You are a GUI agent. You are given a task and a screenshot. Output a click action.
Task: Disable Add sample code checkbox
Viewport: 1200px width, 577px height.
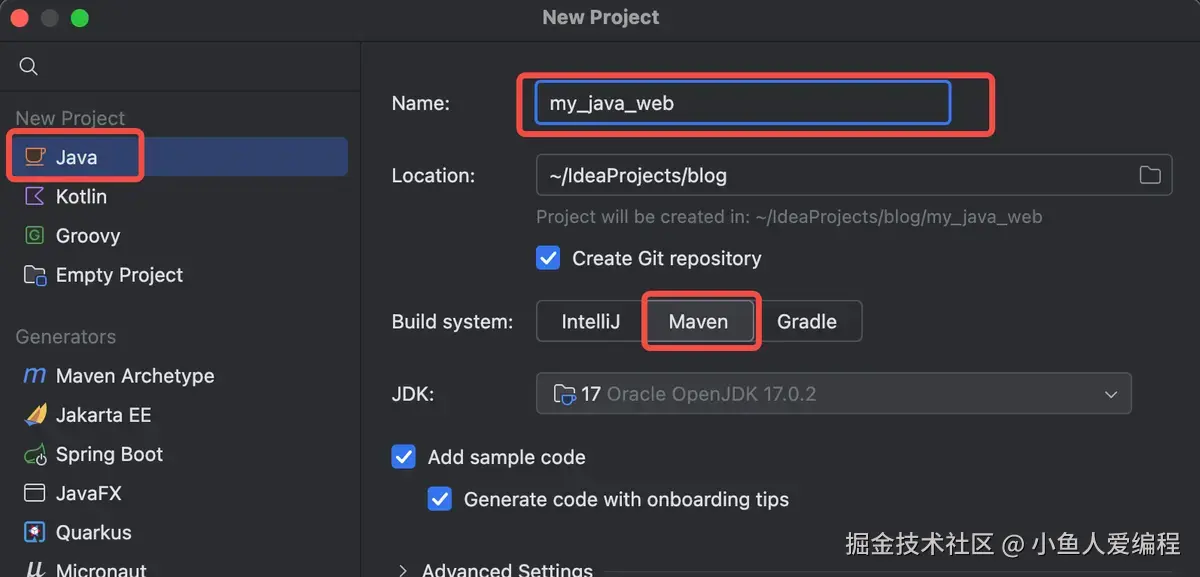[x=404, y=457]
